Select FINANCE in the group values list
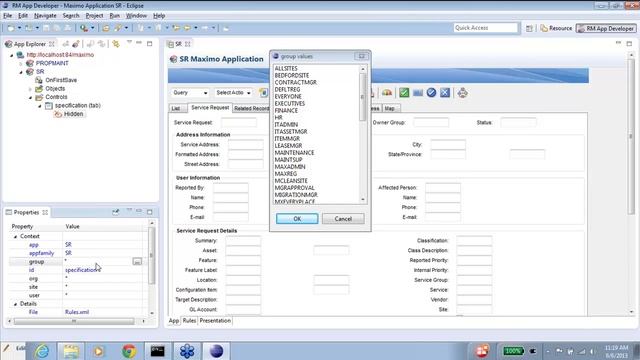This screenshot has height=360, width=640. [286, 111]
